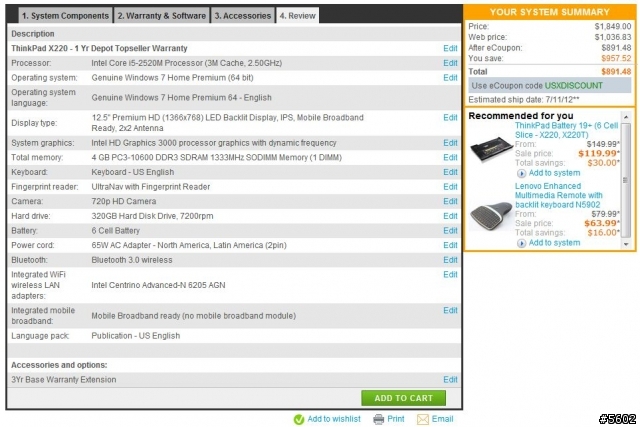
Task: Click the Total price $891.48
Action: point(616,72)
